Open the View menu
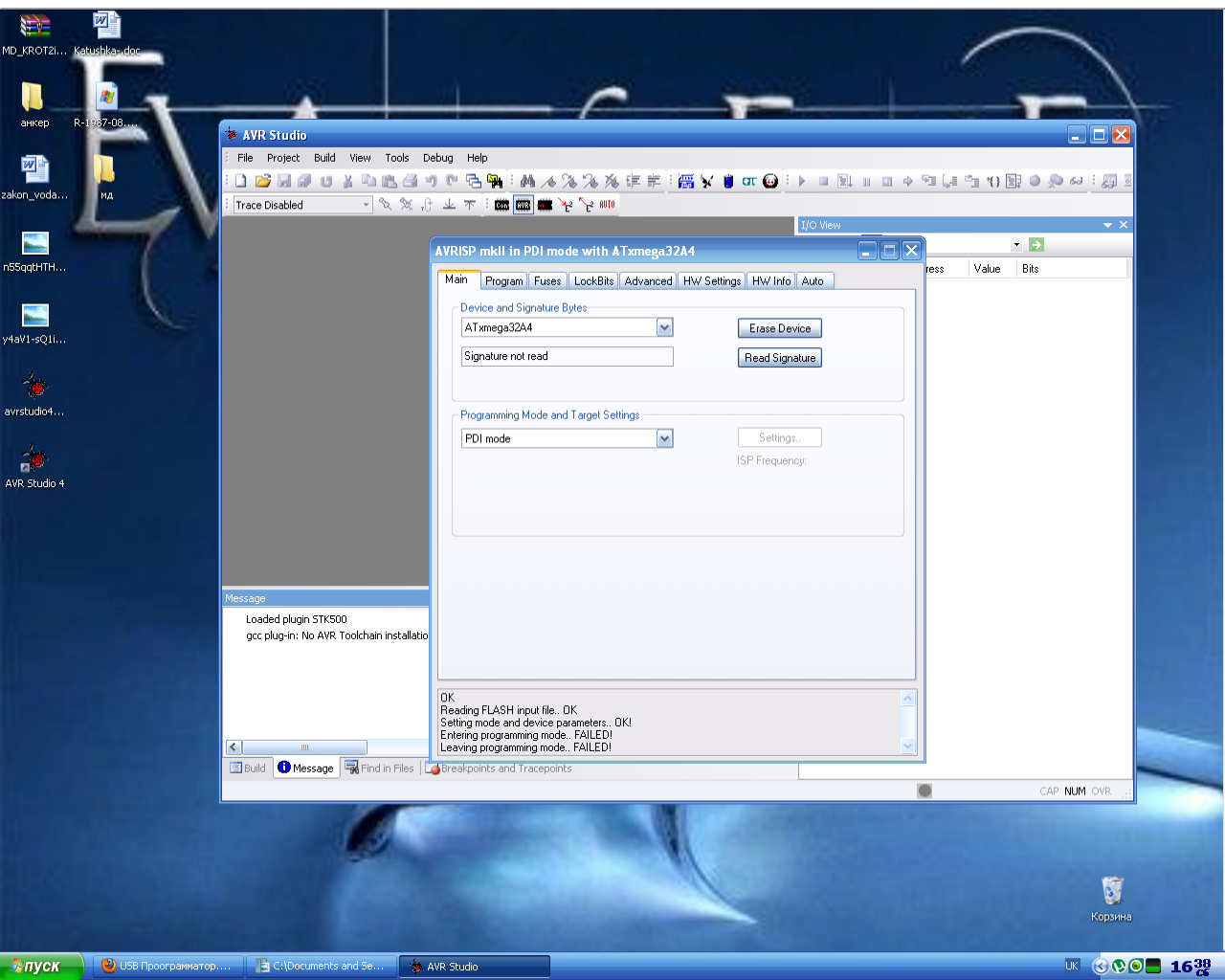Image resolution: width=1225 pixels, height=980 pixels. point(360,158)
